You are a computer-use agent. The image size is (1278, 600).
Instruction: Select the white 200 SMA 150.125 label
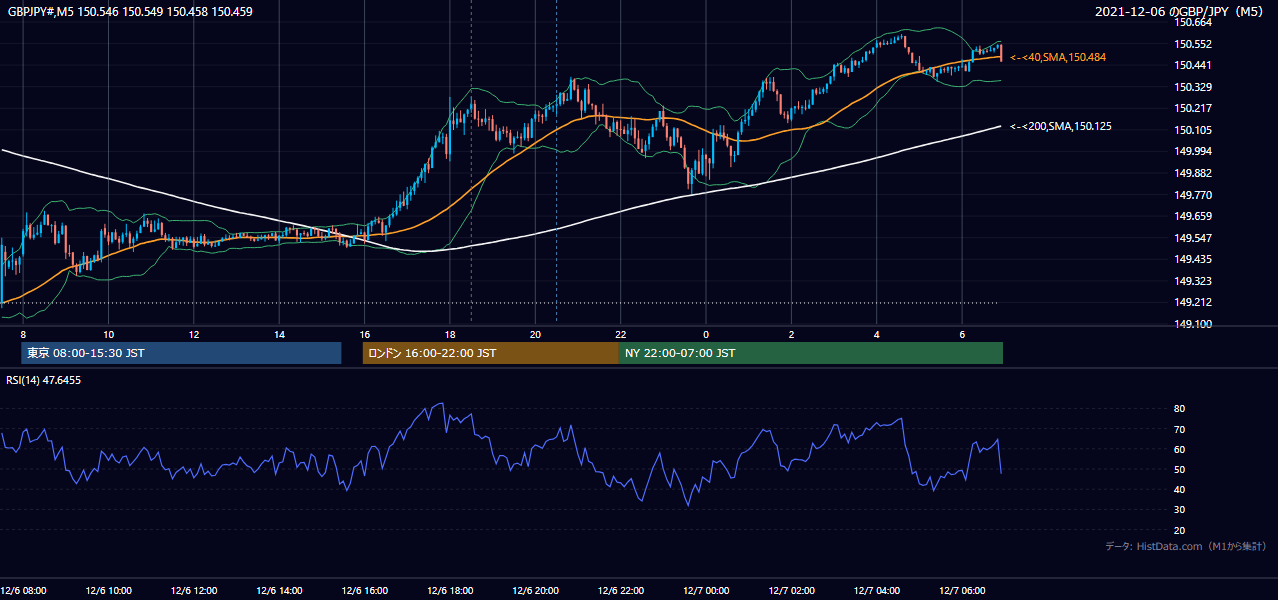1061,127
